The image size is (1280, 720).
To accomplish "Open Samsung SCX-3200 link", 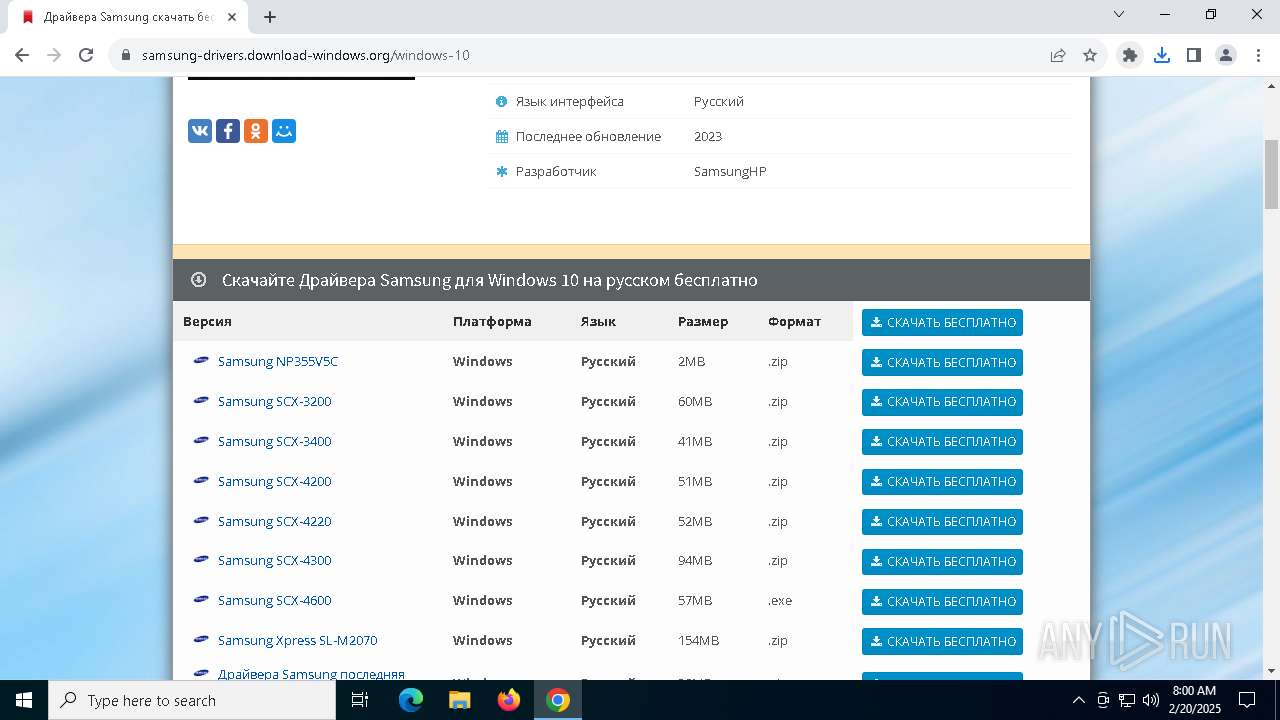I will tap(275, 401).
